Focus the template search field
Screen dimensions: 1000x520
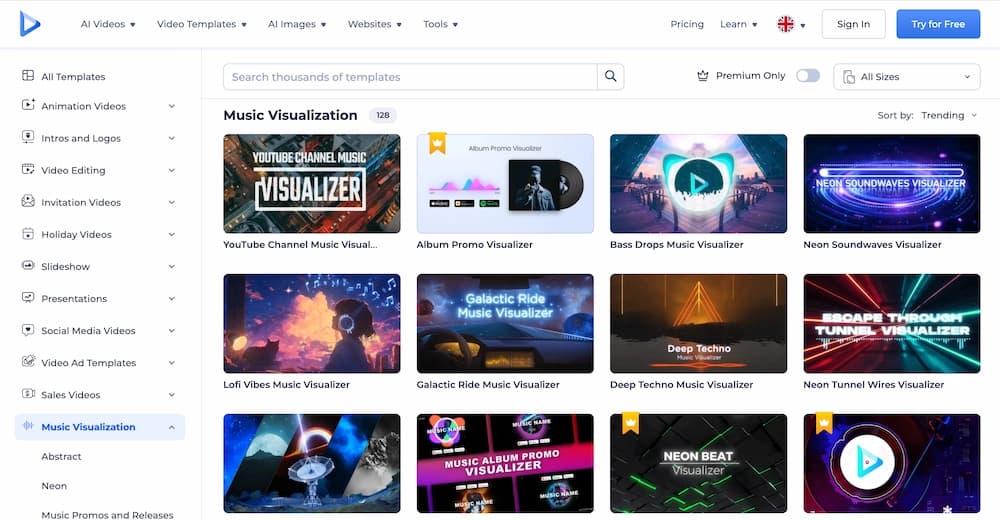click(x=410, y=77)
